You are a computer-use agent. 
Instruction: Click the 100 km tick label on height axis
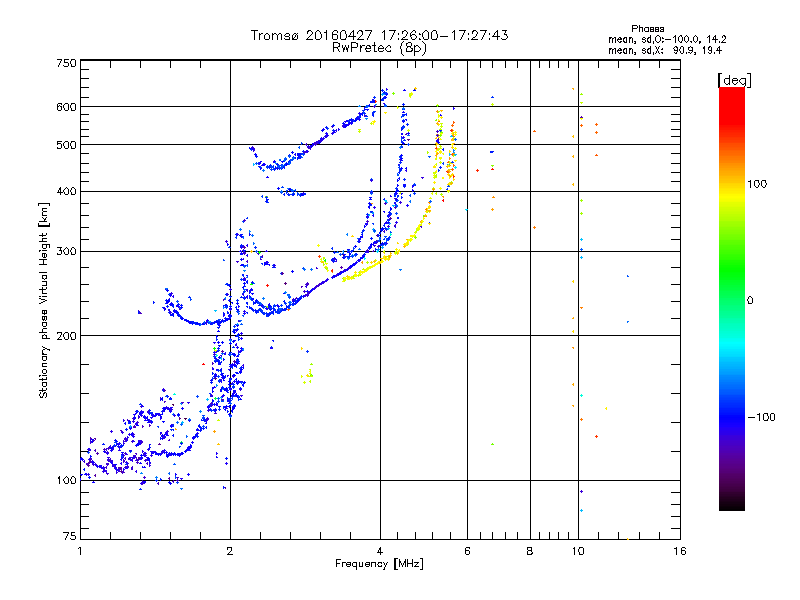[x=66, y=481]
